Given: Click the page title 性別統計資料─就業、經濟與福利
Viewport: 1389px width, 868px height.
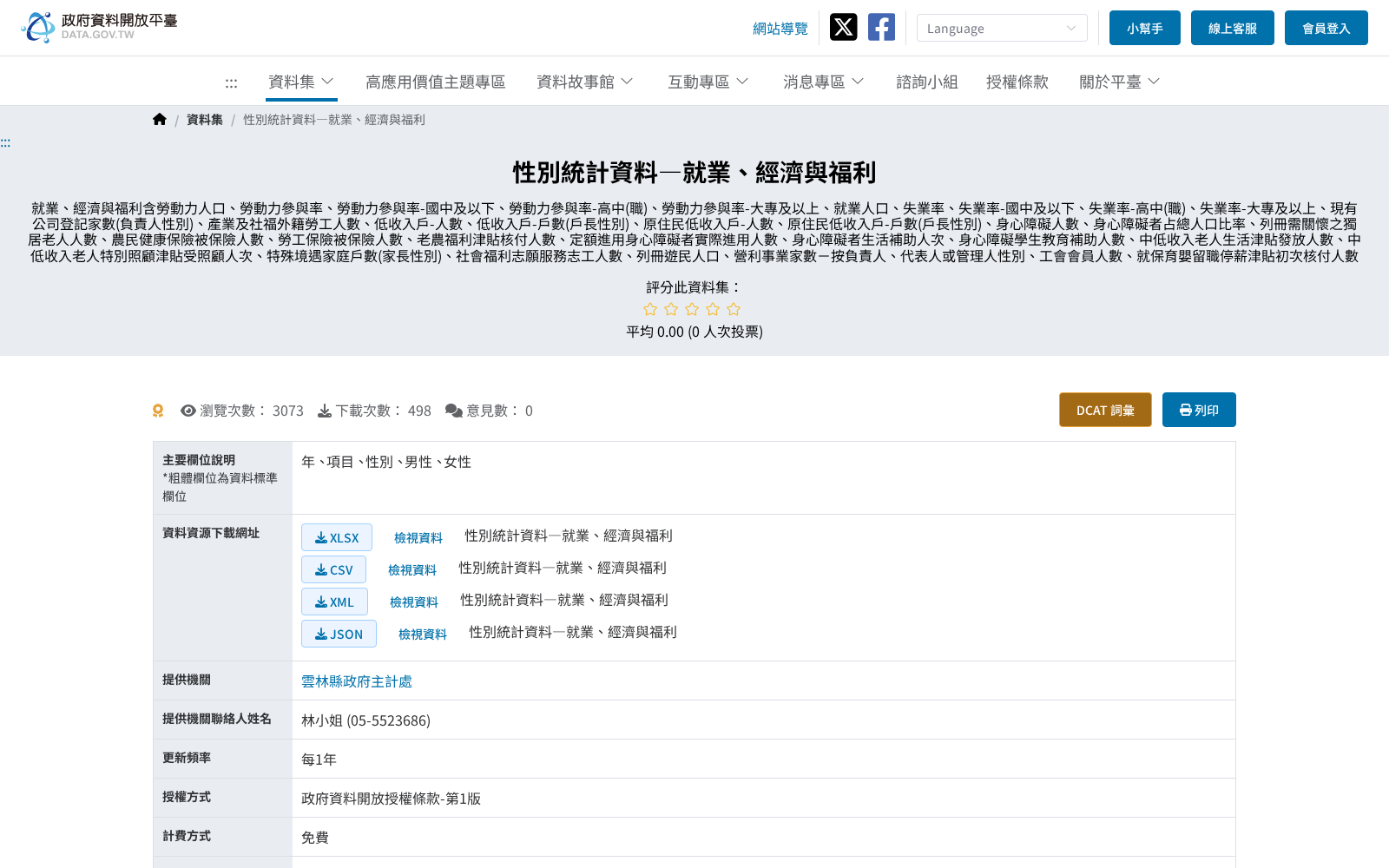Looking at the screenshot, I should pos(694,173).
